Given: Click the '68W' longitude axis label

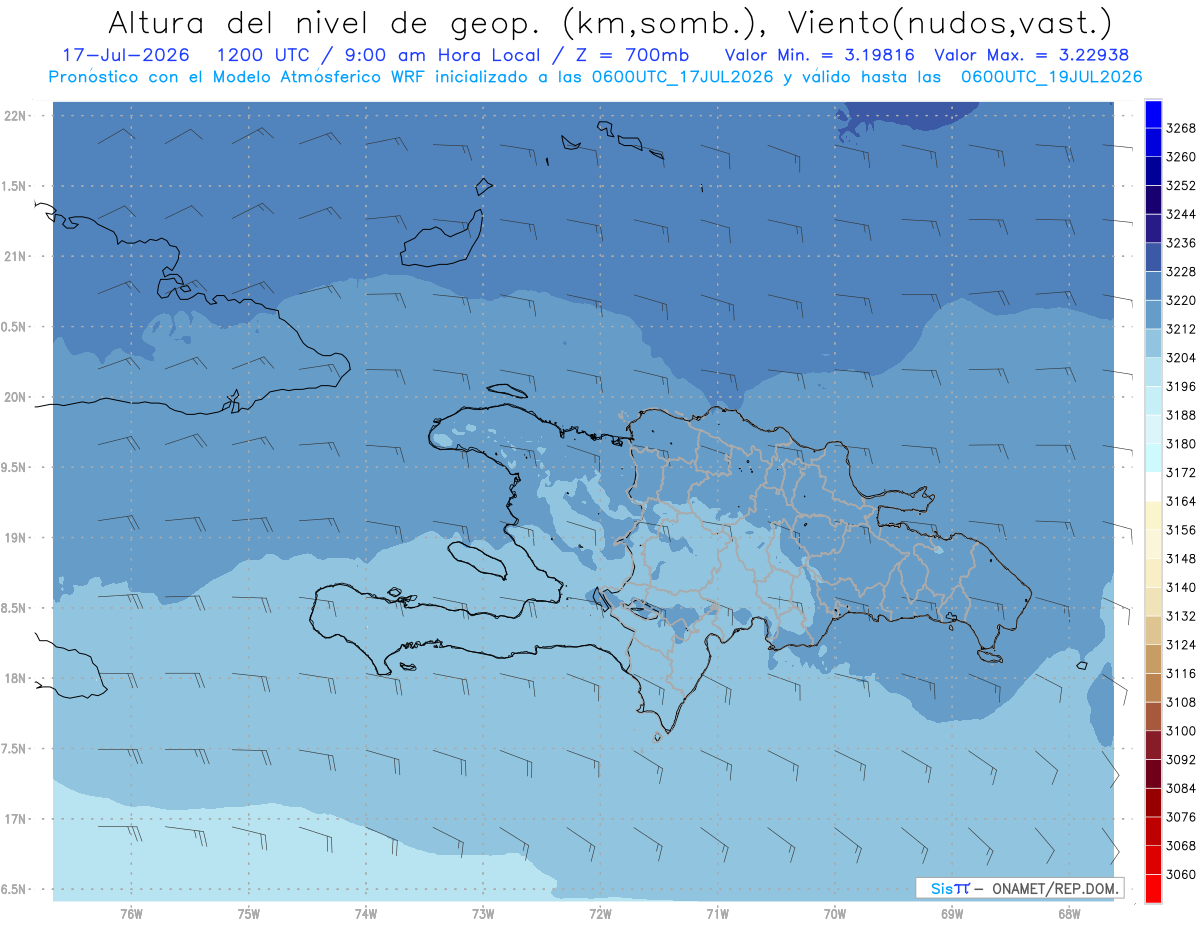Looking at the screenshot, I should 1069,914.
